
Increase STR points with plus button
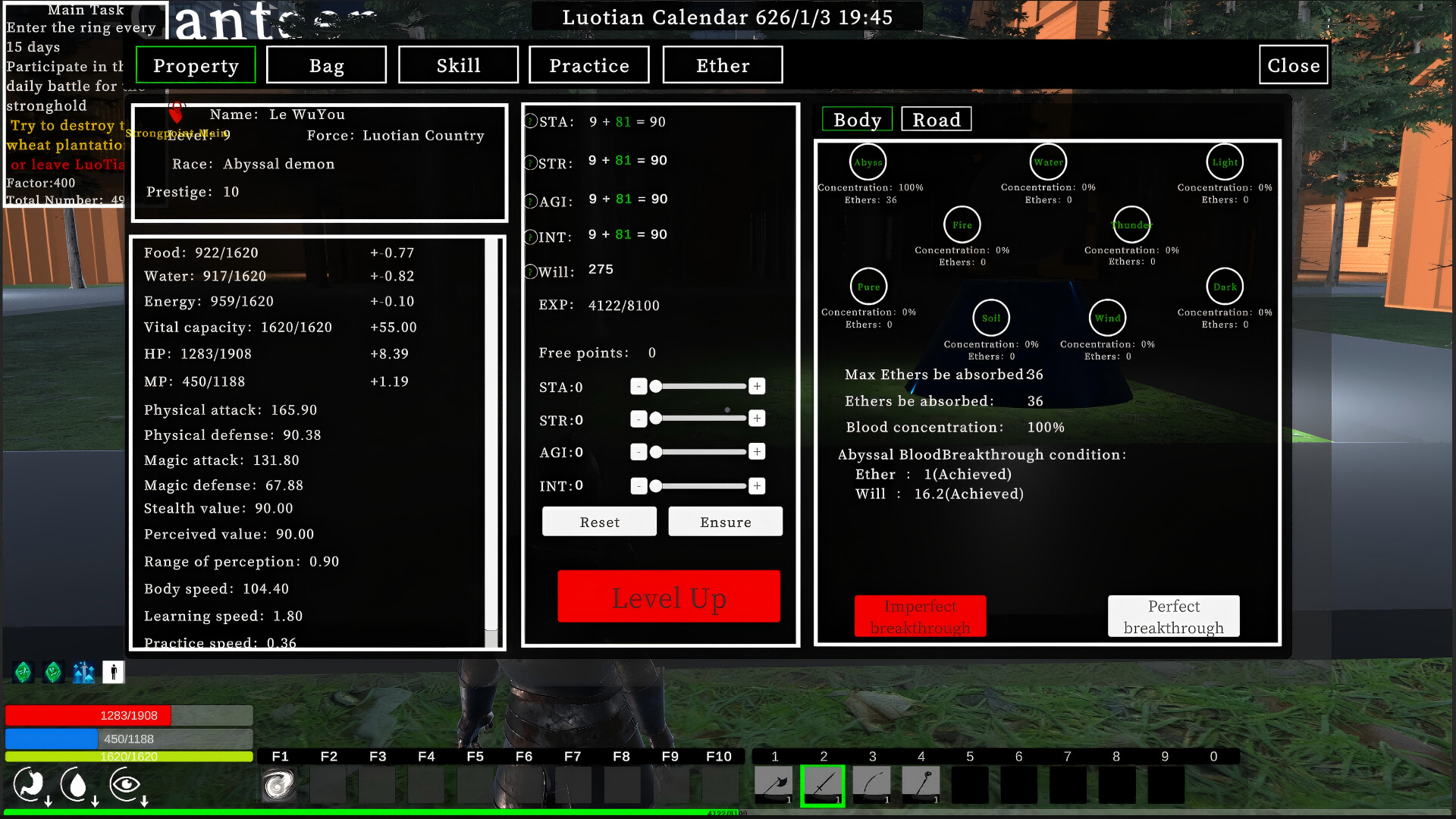757,419
